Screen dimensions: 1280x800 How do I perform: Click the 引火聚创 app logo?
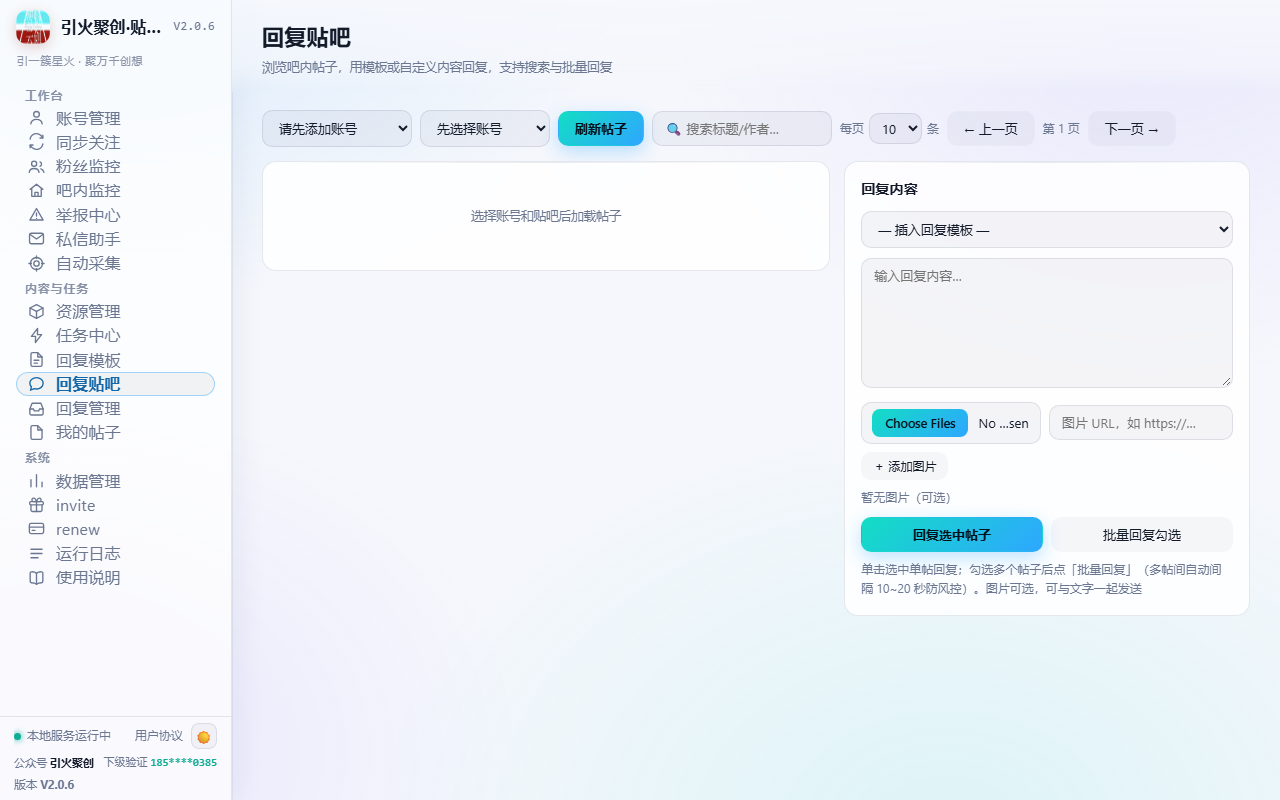click(33, 27)
